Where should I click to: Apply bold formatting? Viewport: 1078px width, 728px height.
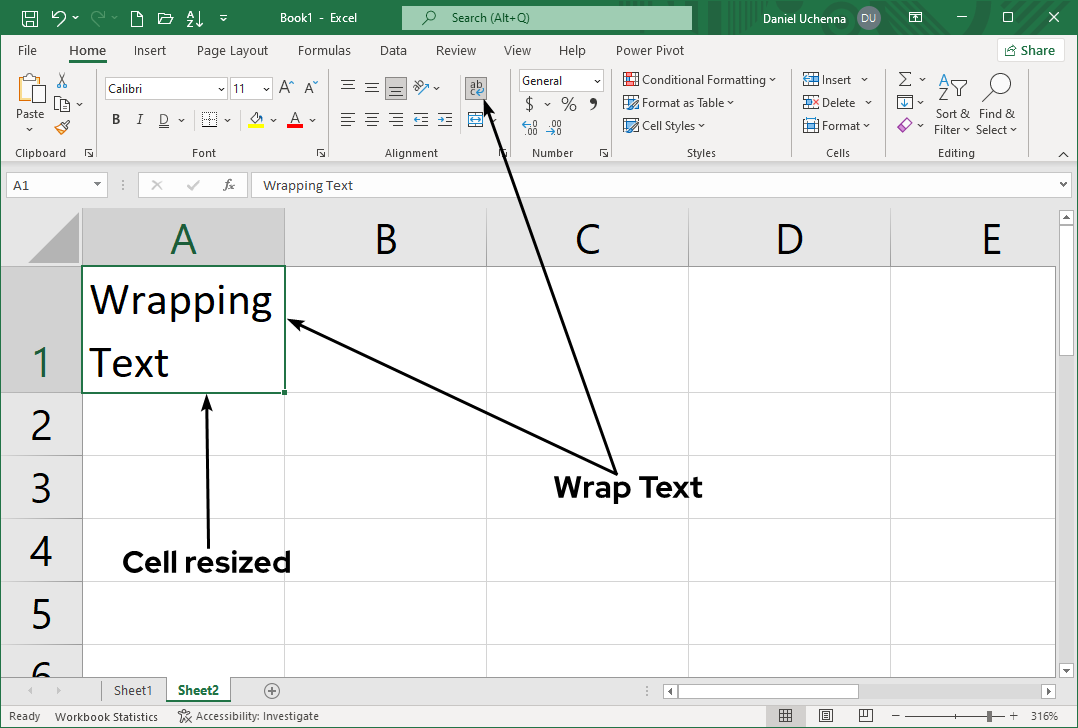pos(115,119)
